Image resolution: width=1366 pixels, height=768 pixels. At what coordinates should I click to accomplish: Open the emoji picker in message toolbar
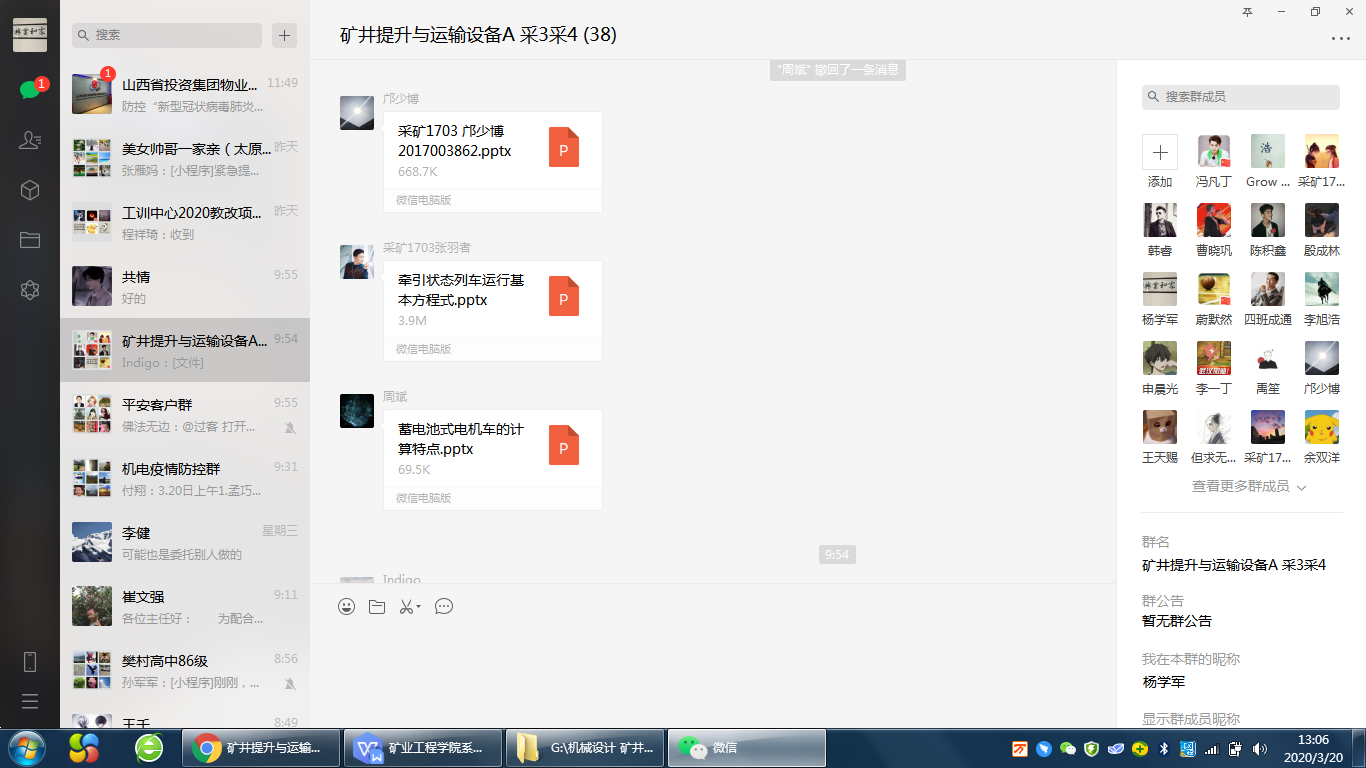[347, 606]
